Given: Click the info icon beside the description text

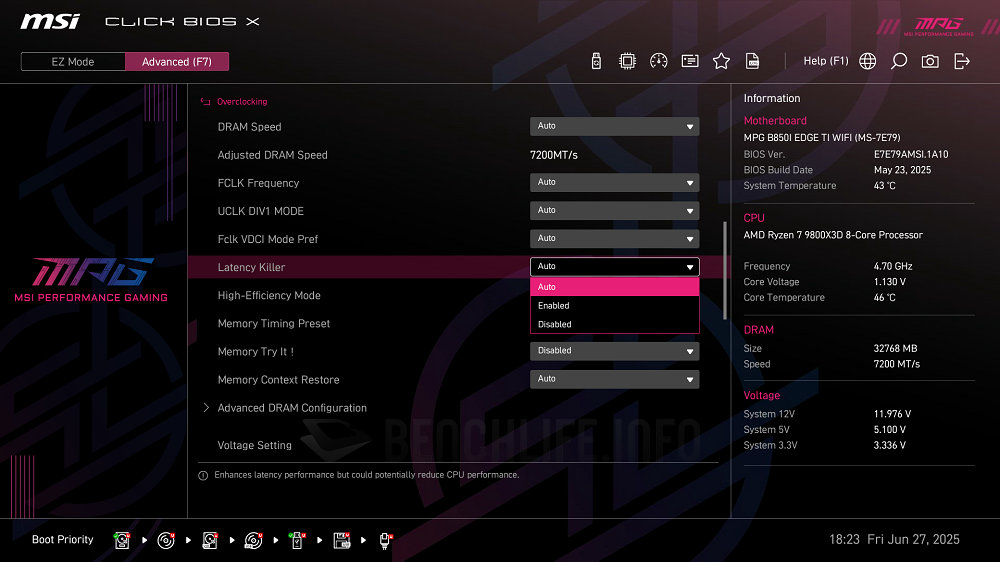Looking at the screenshot, I should pyautogui.click(x=203, y=475).
